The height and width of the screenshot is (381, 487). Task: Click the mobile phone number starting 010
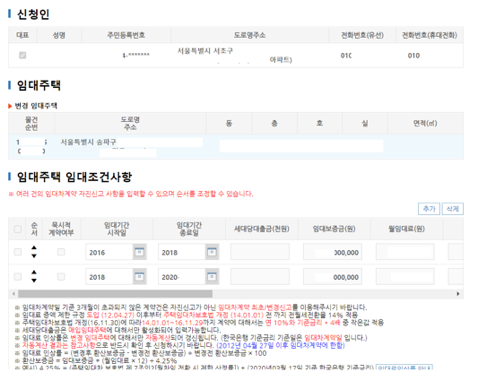[x=414, y=56]
